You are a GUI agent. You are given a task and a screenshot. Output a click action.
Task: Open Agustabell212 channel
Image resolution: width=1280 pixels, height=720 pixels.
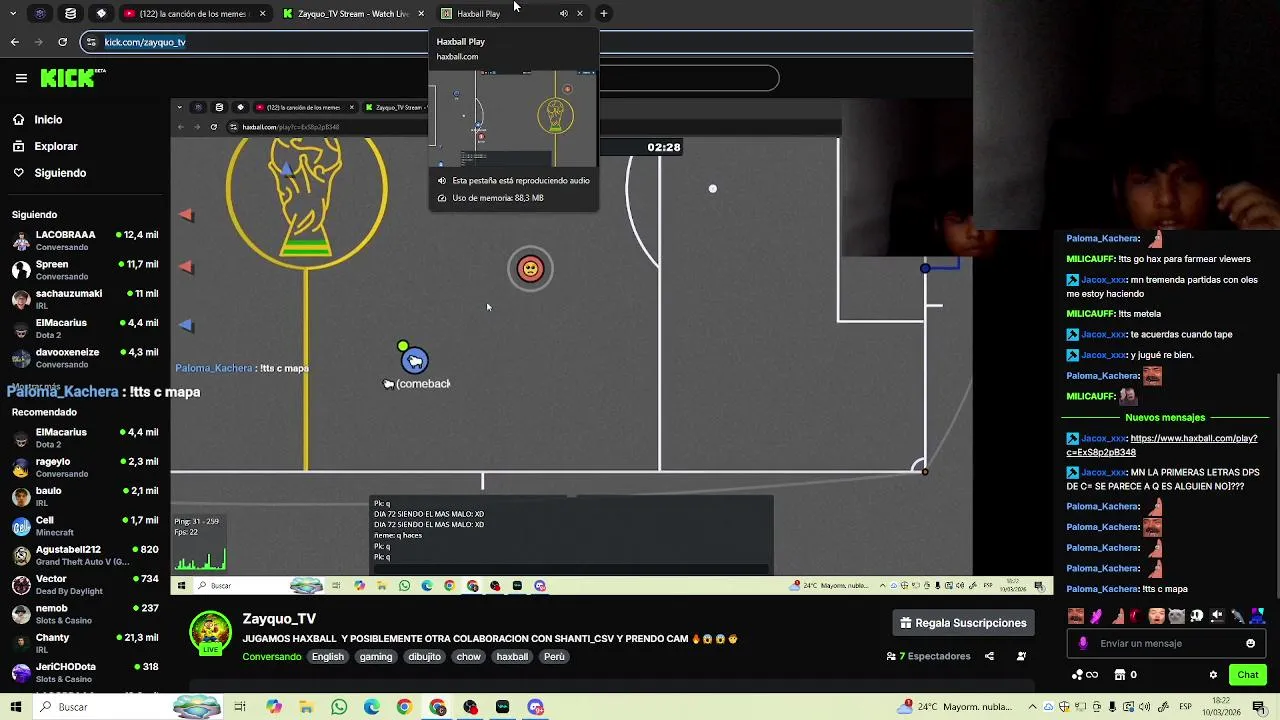pos(85,555)
